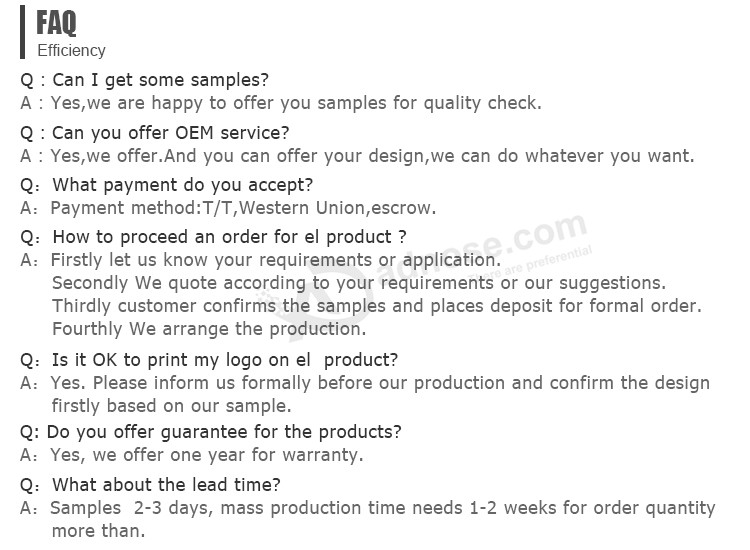Click the FAQ heading
This screenshot has height=550, width=750.
pyautogui.click(x=56, y=23)
